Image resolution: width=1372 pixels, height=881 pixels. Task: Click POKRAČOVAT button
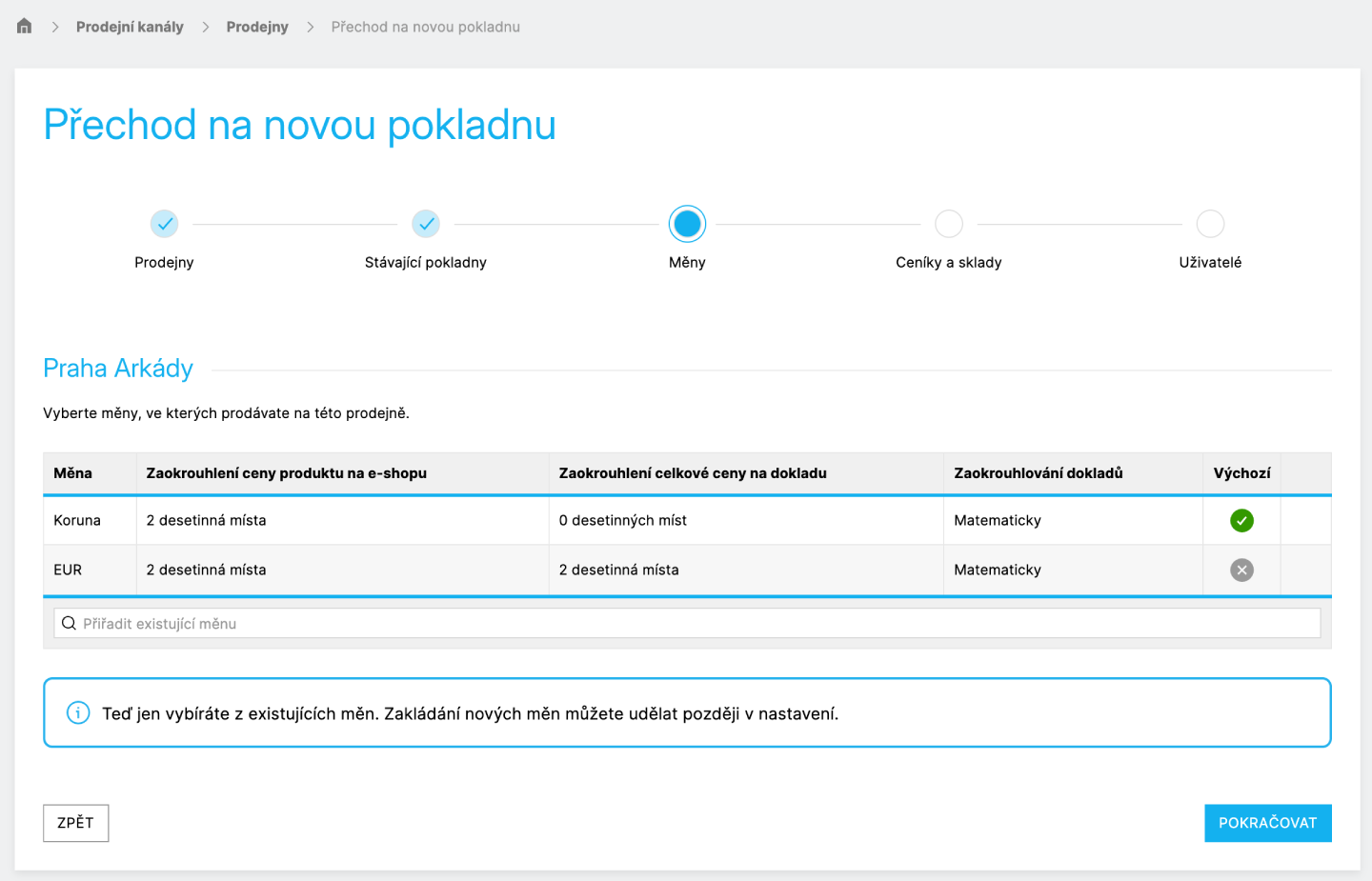coord(1268,823)
